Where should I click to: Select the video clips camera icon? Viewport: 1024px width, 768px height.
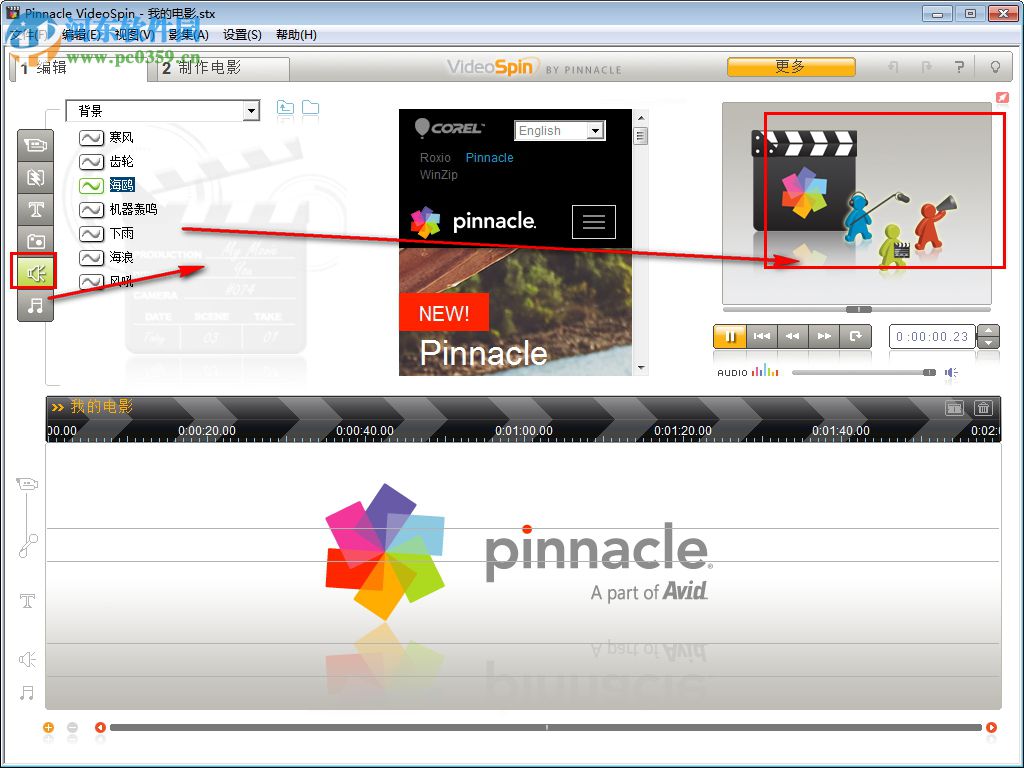point(36,145)
